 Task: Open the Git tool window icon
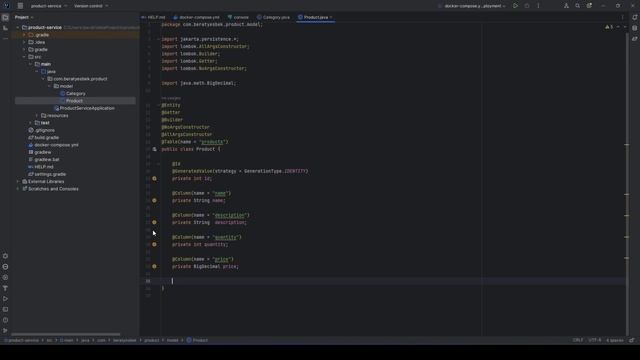point(5,331)
